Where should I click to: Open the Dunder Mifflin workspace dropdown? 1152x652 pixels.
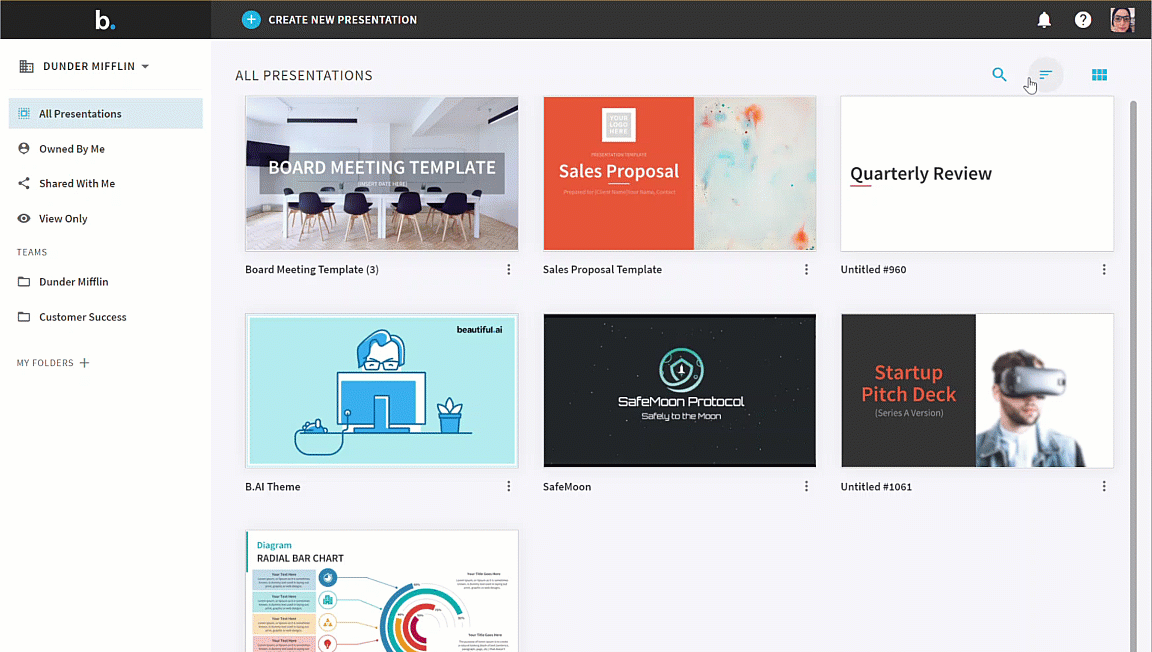(x=96, y=66)
